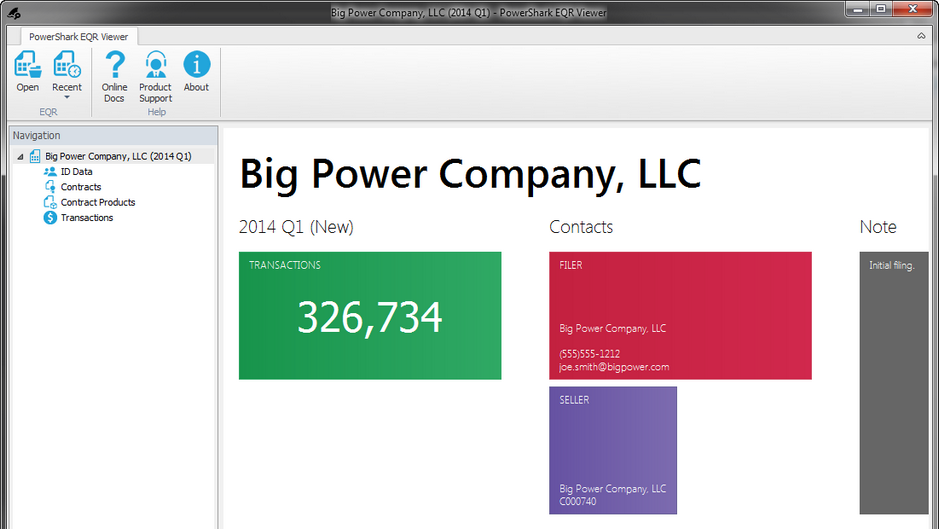939x529 pixels.
Task: Open the purple Seller contact tile
Action: click(x=613, y=451)
